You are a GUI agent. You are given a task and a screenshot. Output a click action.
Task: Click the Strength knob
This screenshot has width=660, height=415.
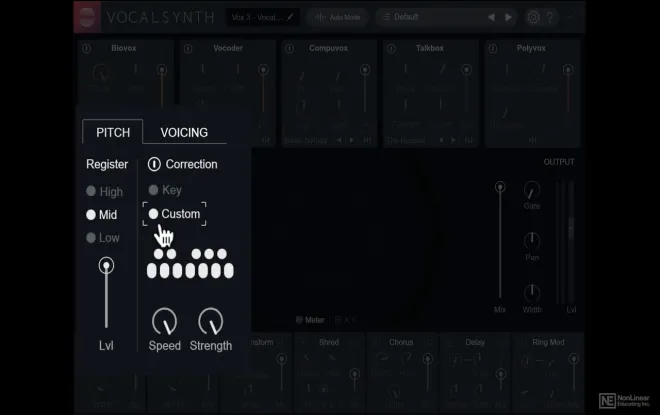click(210, 322)
